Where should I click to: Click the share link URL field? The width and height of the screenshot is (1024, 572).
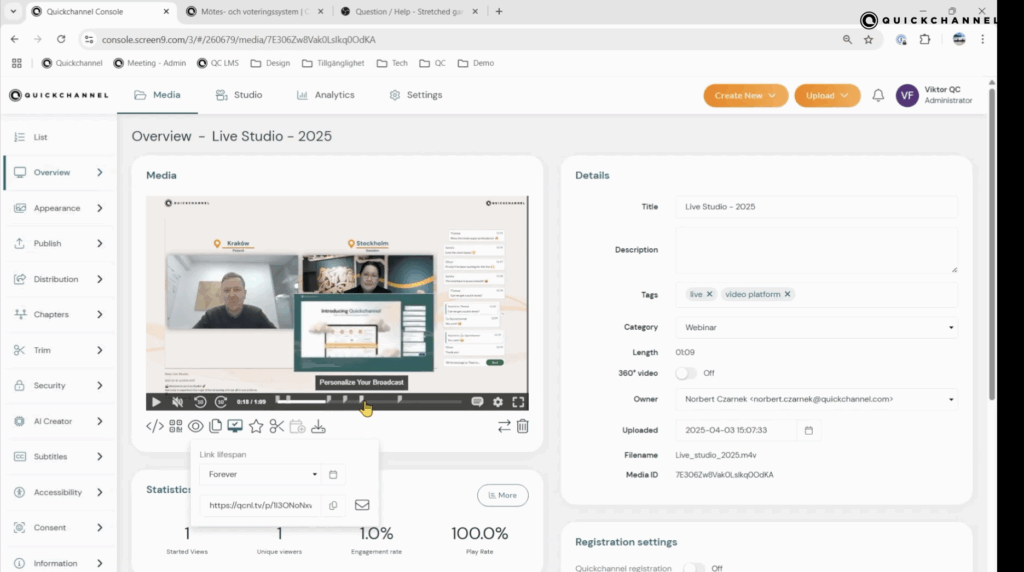click(260, 505)
